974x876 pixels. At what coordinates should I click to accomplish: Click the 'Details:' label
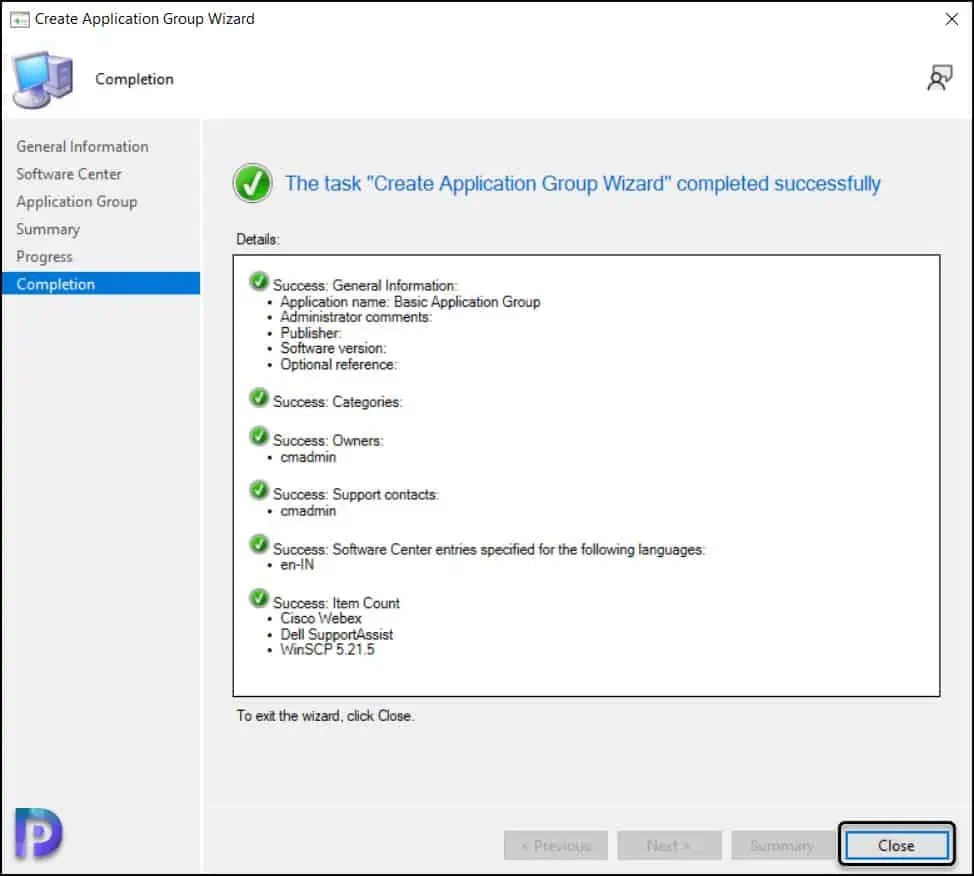pos(258,239)
